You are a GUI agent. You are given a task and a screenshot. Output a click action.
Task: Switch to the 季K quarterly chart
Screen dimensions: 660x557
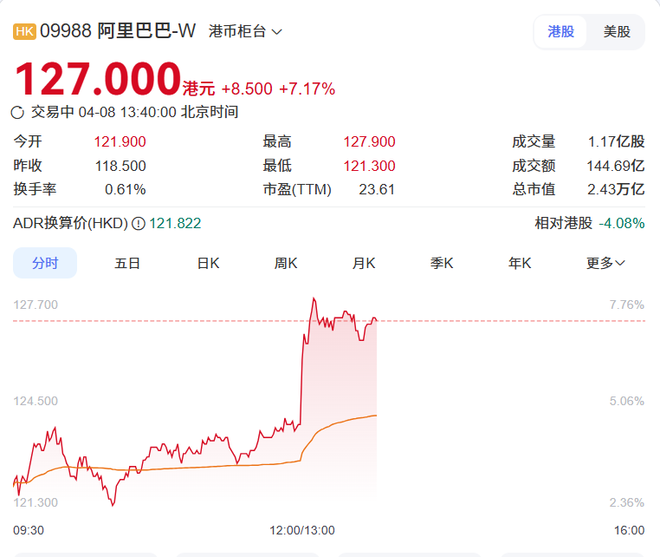click(x=442, y=263)
